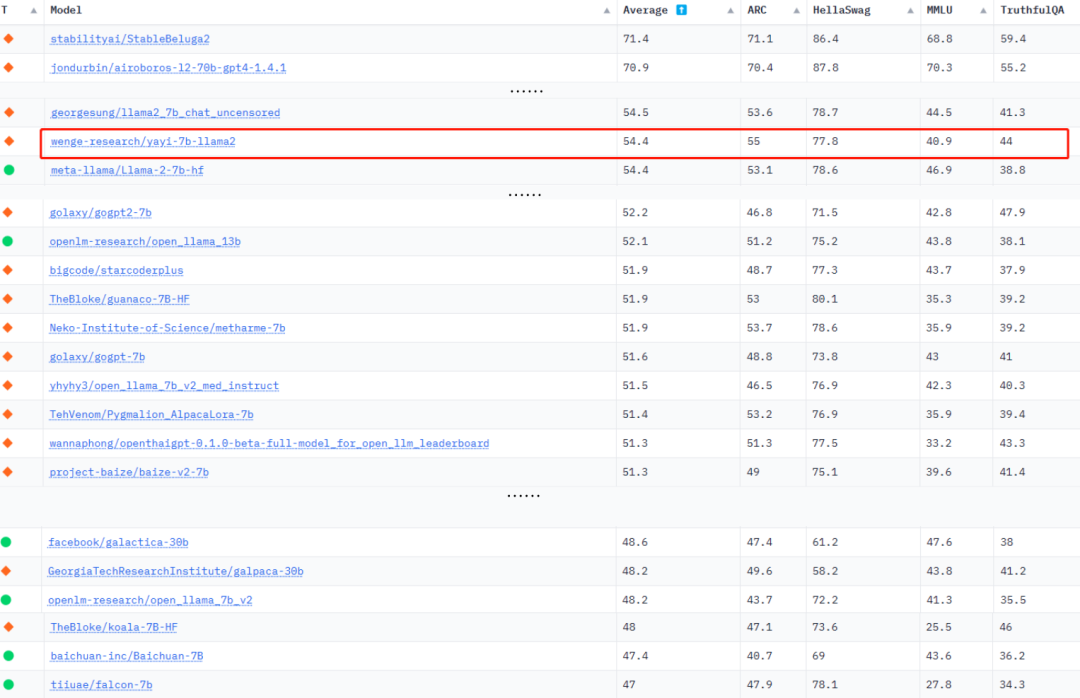
Task: Click the green circle beside tiiuae/falcon-7b
Action: [9, 685]
